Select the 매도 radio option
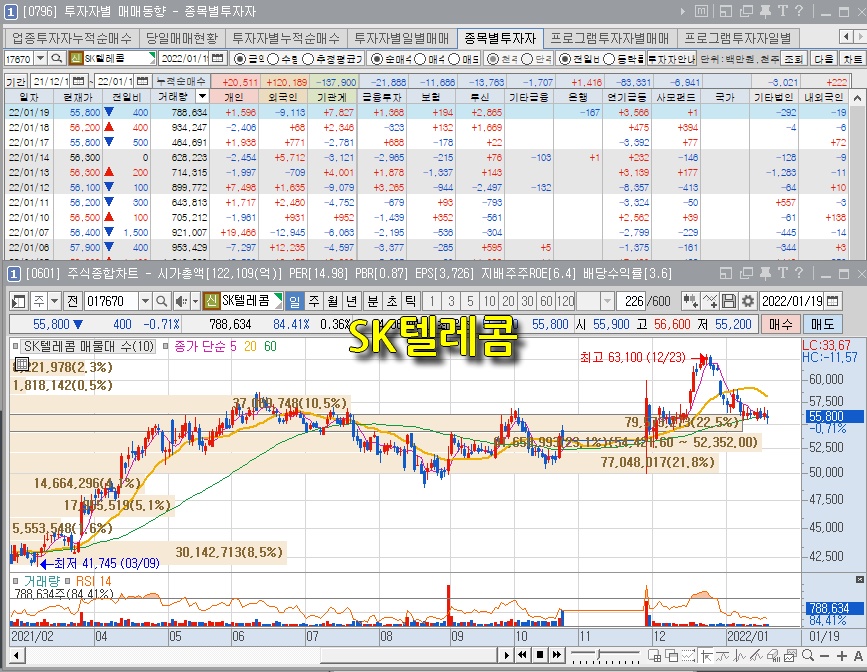This screenshot has width=867, height=672. (455, 59)
